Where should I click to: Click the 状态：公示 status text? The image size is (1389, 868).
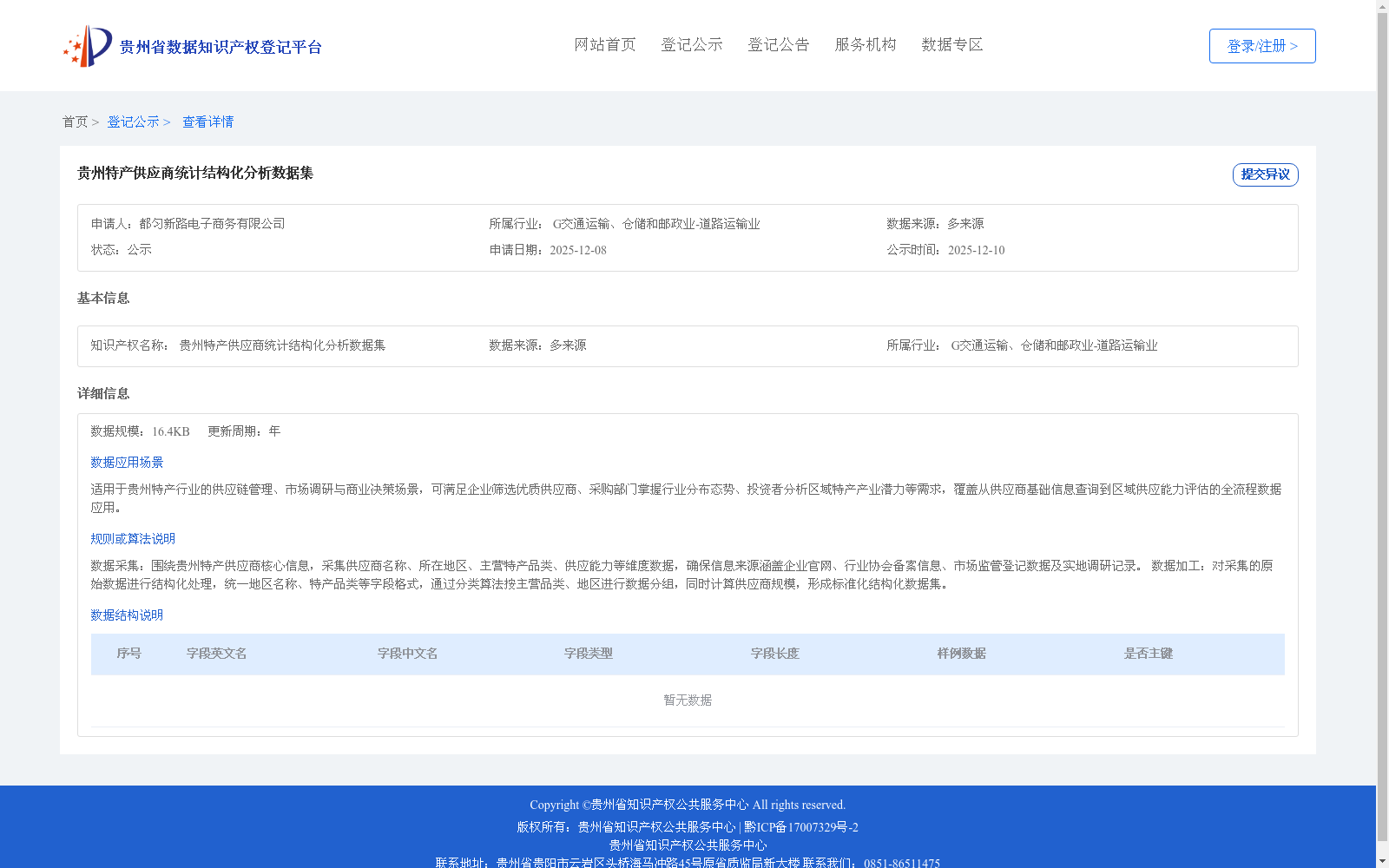click(122, 250)
